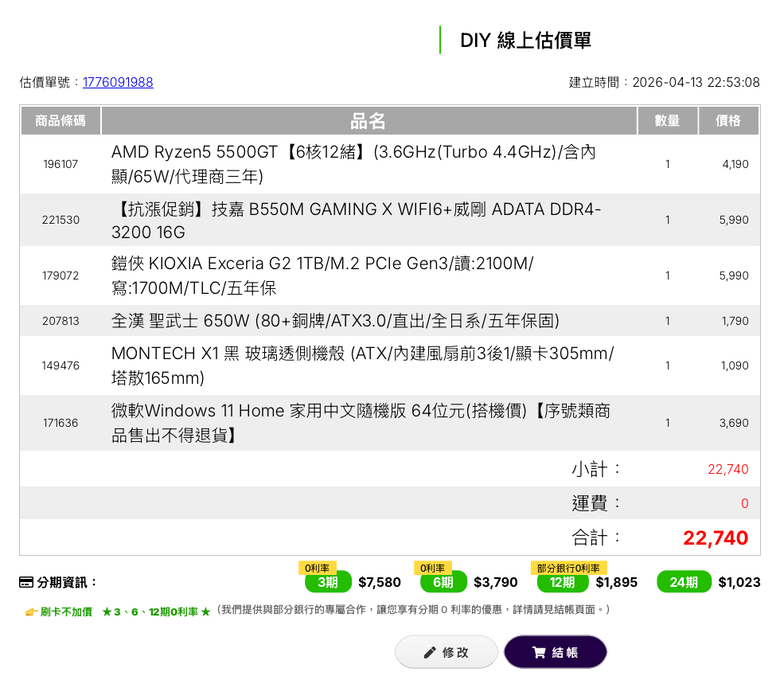
Task: Click the 0利率 tag above 3期
Action: (317, 568)
